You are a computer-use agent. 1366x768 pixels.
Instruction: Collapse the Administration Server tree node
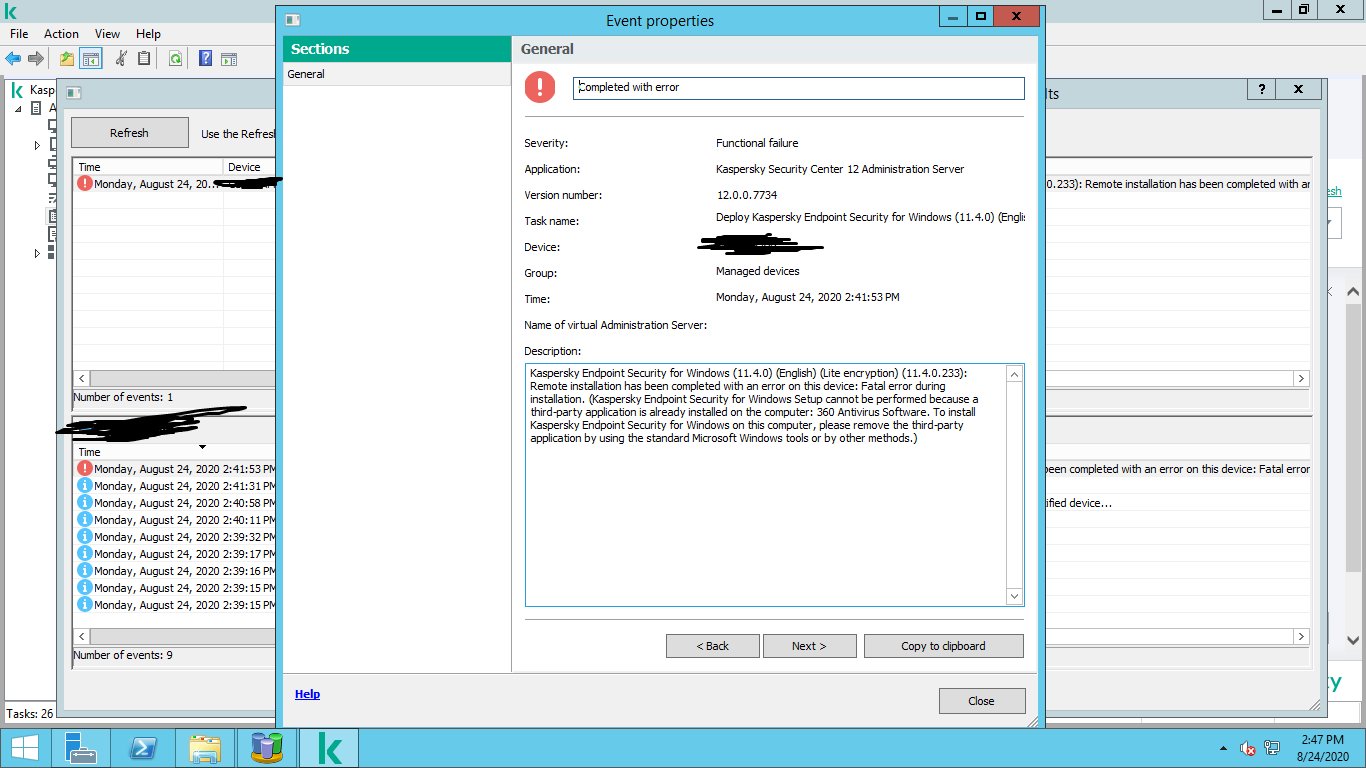coord(18,108)
